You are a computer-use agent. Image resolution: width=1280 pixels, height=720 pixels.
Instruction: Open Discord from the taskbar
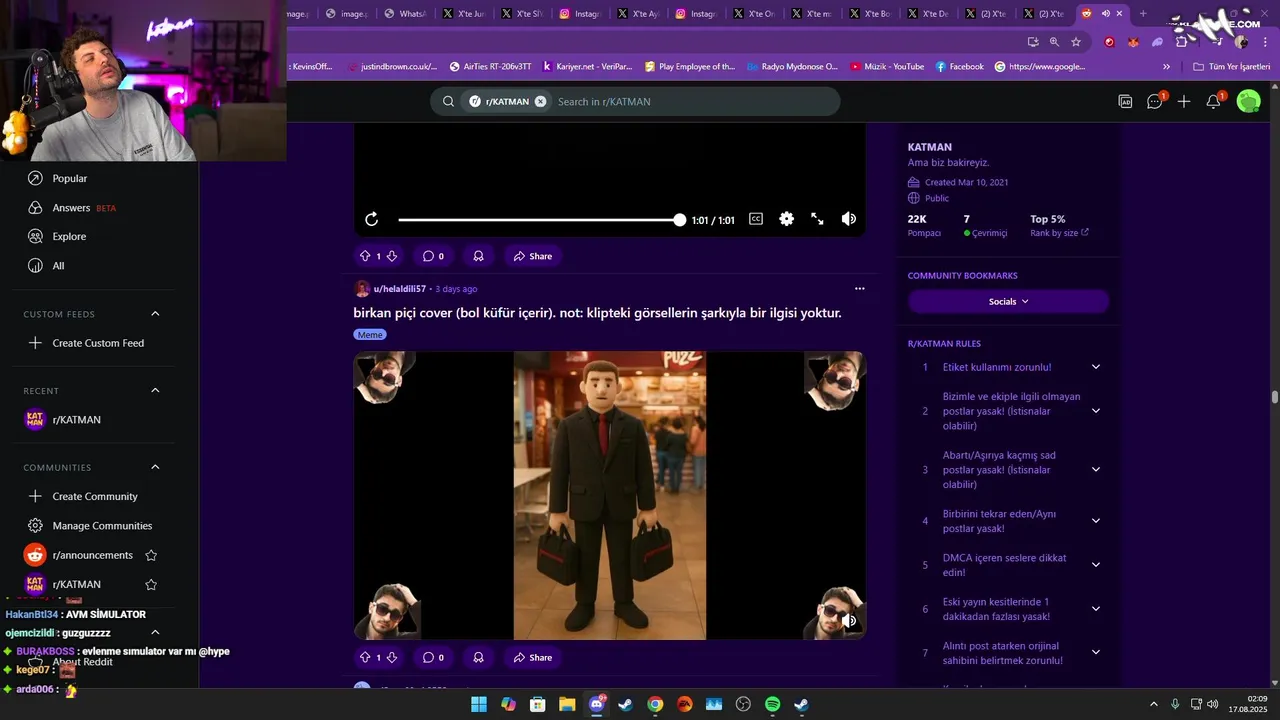597,704
